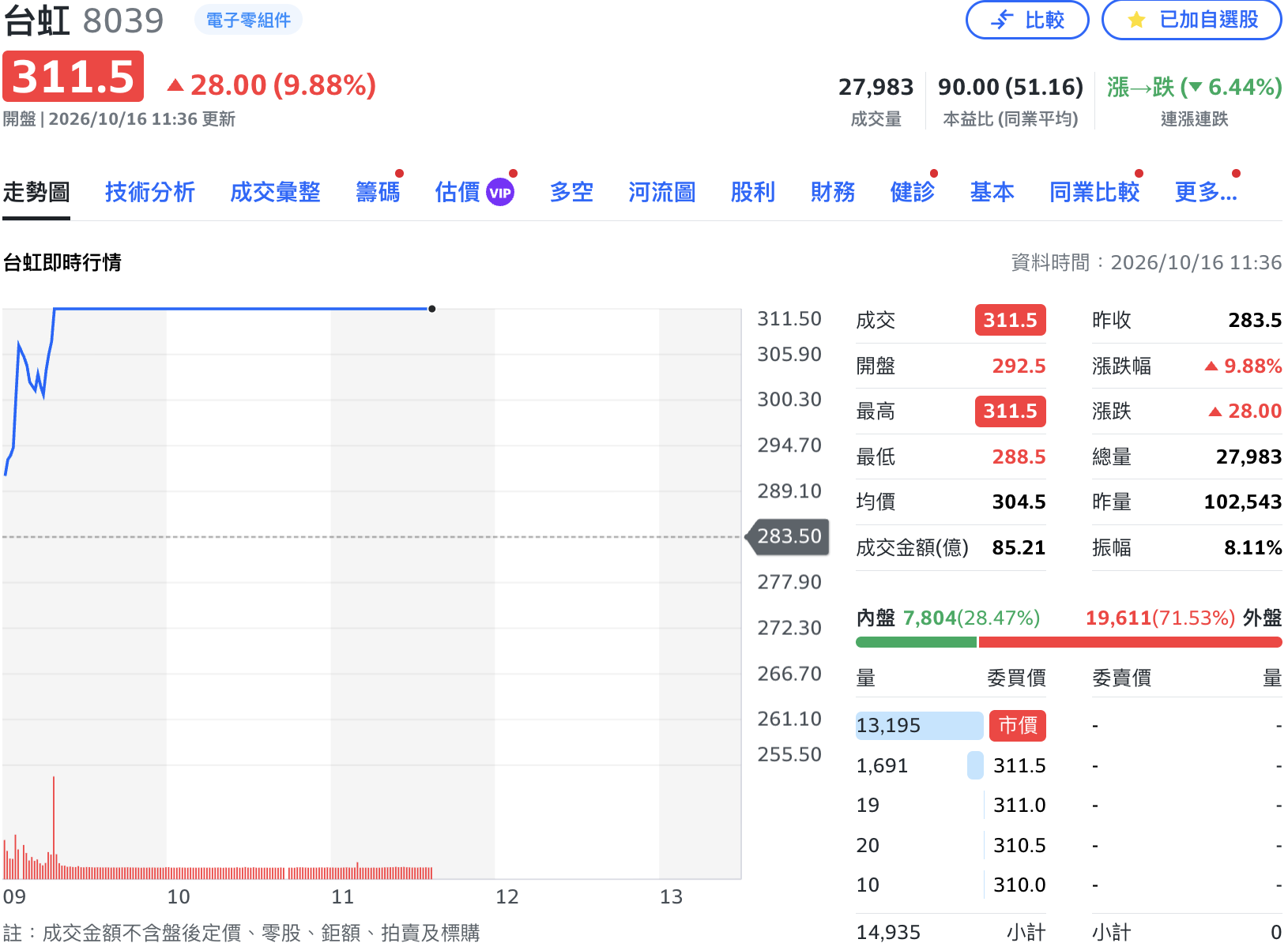The width and height of the screenshot is (1288, 943).
Task: Open the 河流圖 tab
Action: pos(662,192)
